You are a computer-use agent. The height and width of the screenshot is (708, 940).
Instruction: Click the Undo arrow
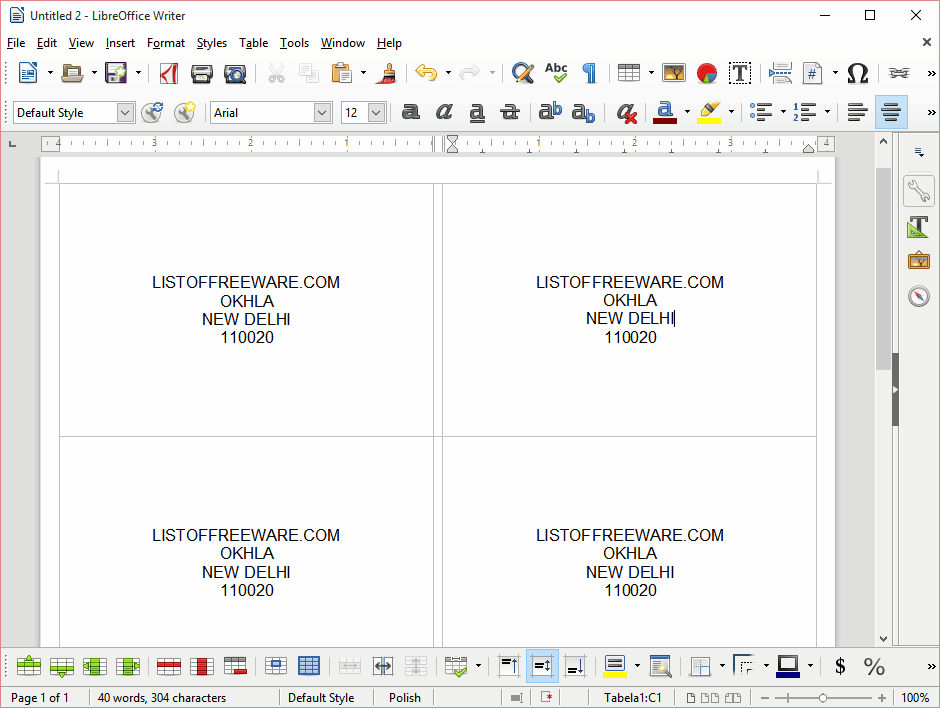coord(426,73)
